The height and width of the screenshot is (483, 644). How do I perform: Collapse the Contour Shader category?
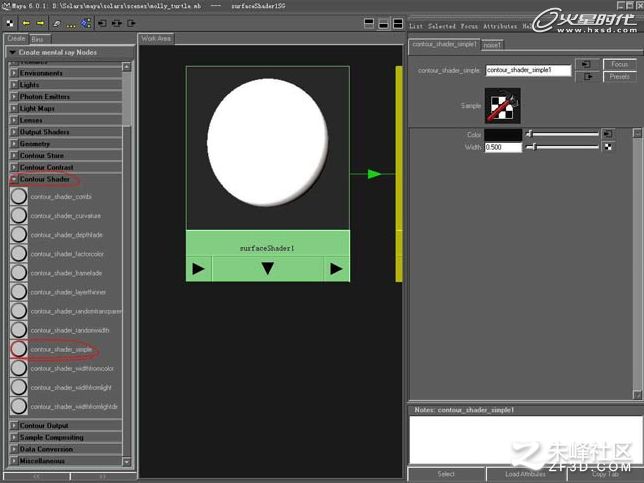14,179
